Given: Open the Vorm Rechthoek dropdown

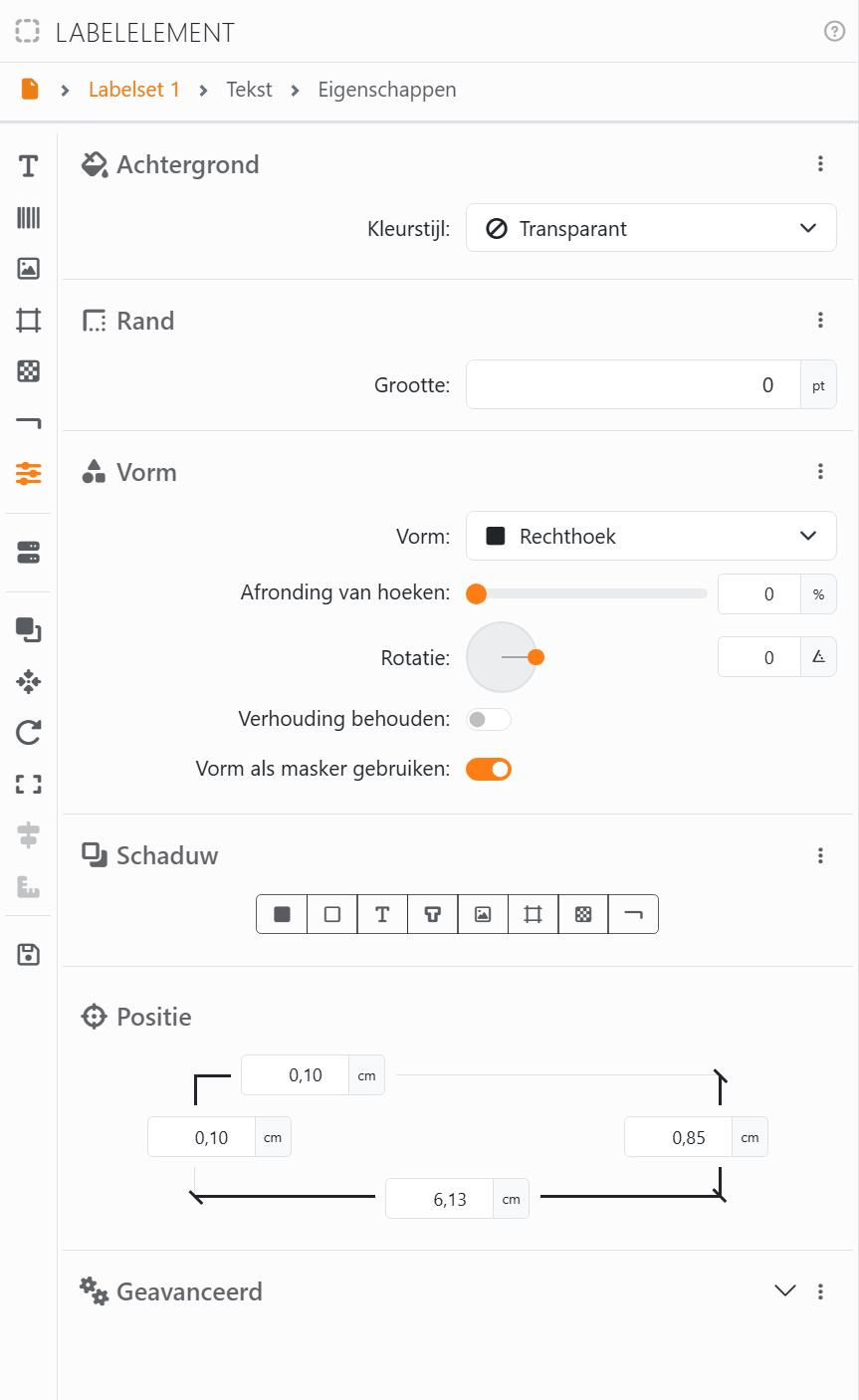Looking at the screenshot, I should pyautogui.click(x=651, y=536).
